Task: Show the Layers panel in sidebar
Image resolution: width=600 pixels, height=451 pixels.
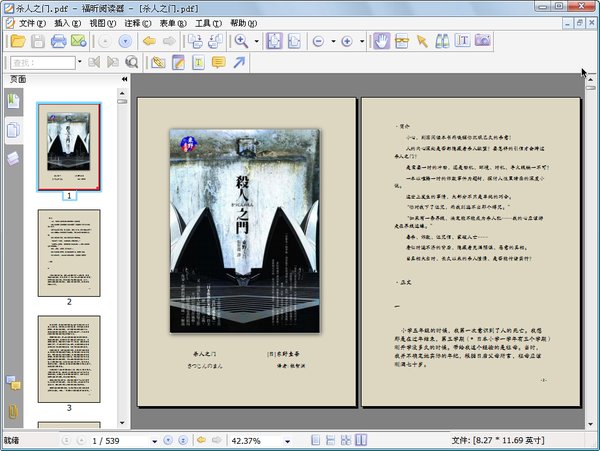Action: tap(14, 157)
